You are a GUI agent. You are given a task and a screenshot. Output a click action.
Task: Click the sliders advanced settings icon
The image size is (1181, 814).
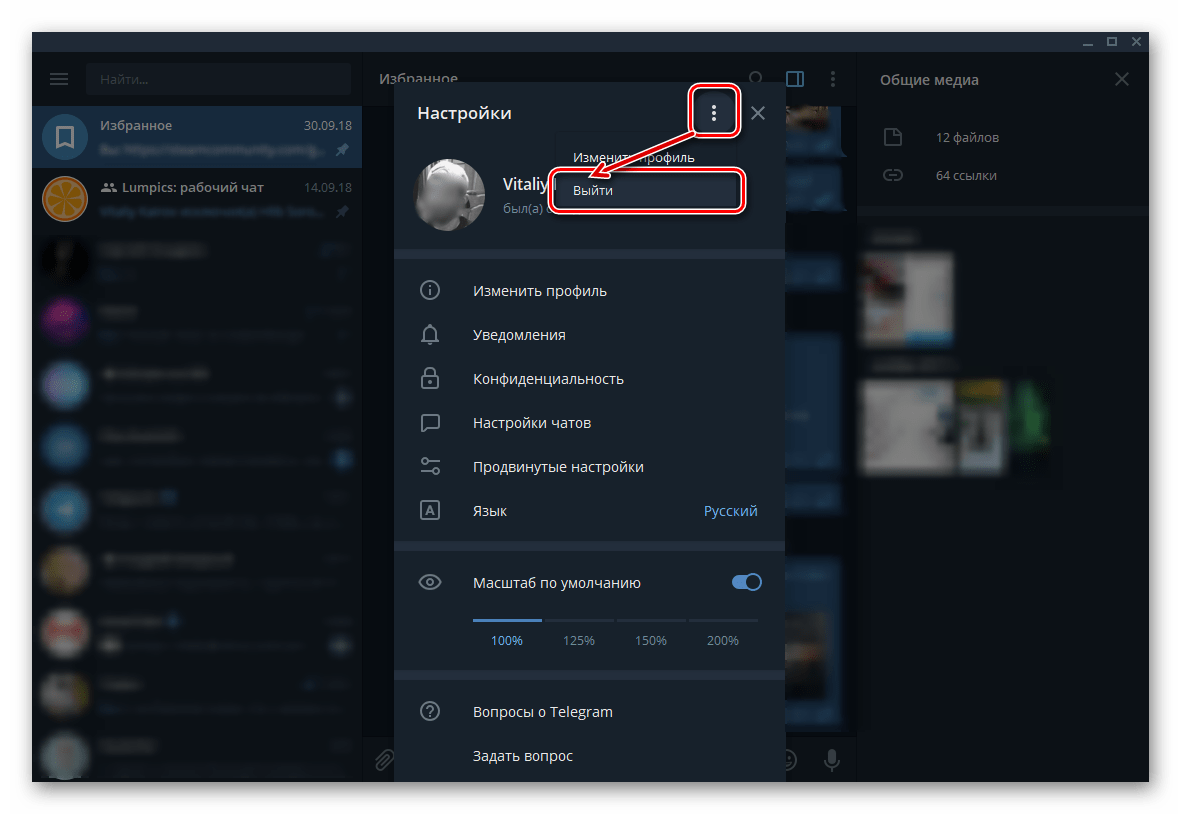430,466
